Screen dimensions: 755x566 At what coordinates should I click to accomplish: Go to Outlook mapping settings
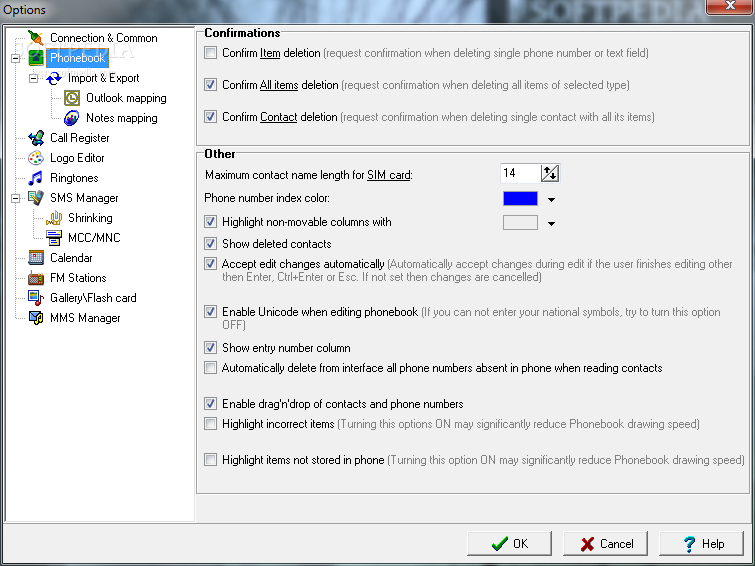click(x=126, y=98)
